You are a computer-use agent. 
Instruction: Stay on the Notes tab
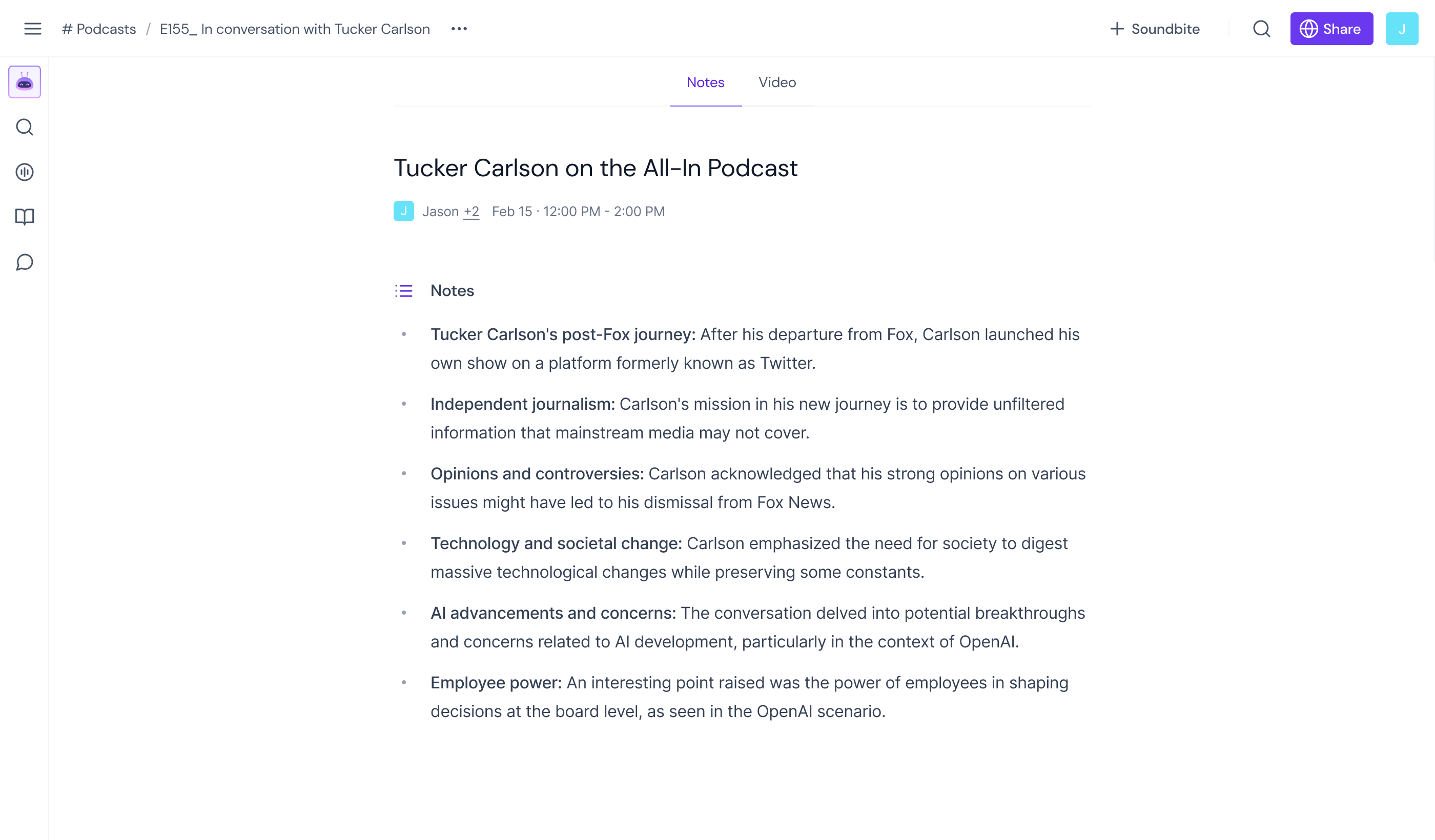point(706,82)
